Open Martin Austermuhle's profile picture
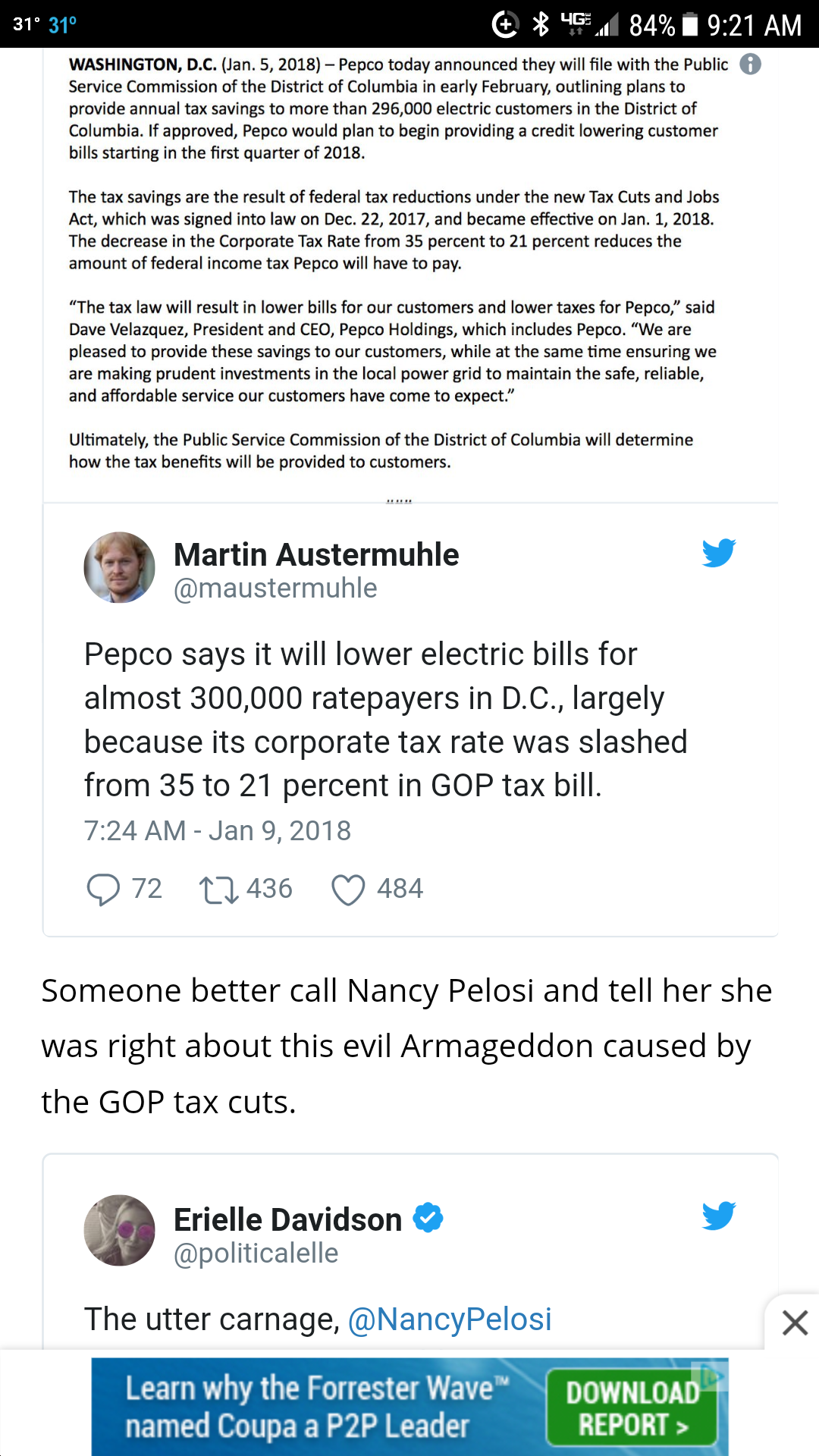 [x=119, y=567]
